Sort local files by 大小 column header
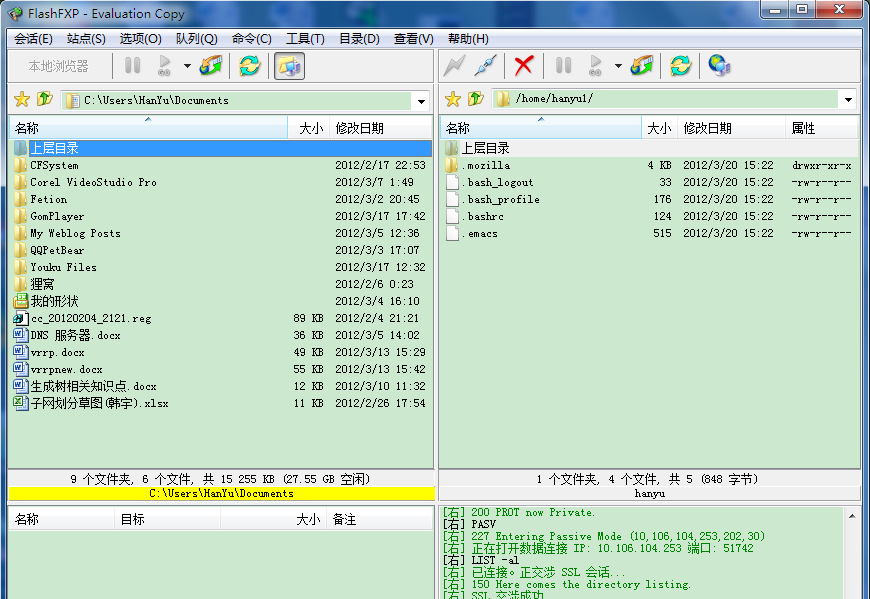This screenshot has width=870, height=599. click(308, 128)
